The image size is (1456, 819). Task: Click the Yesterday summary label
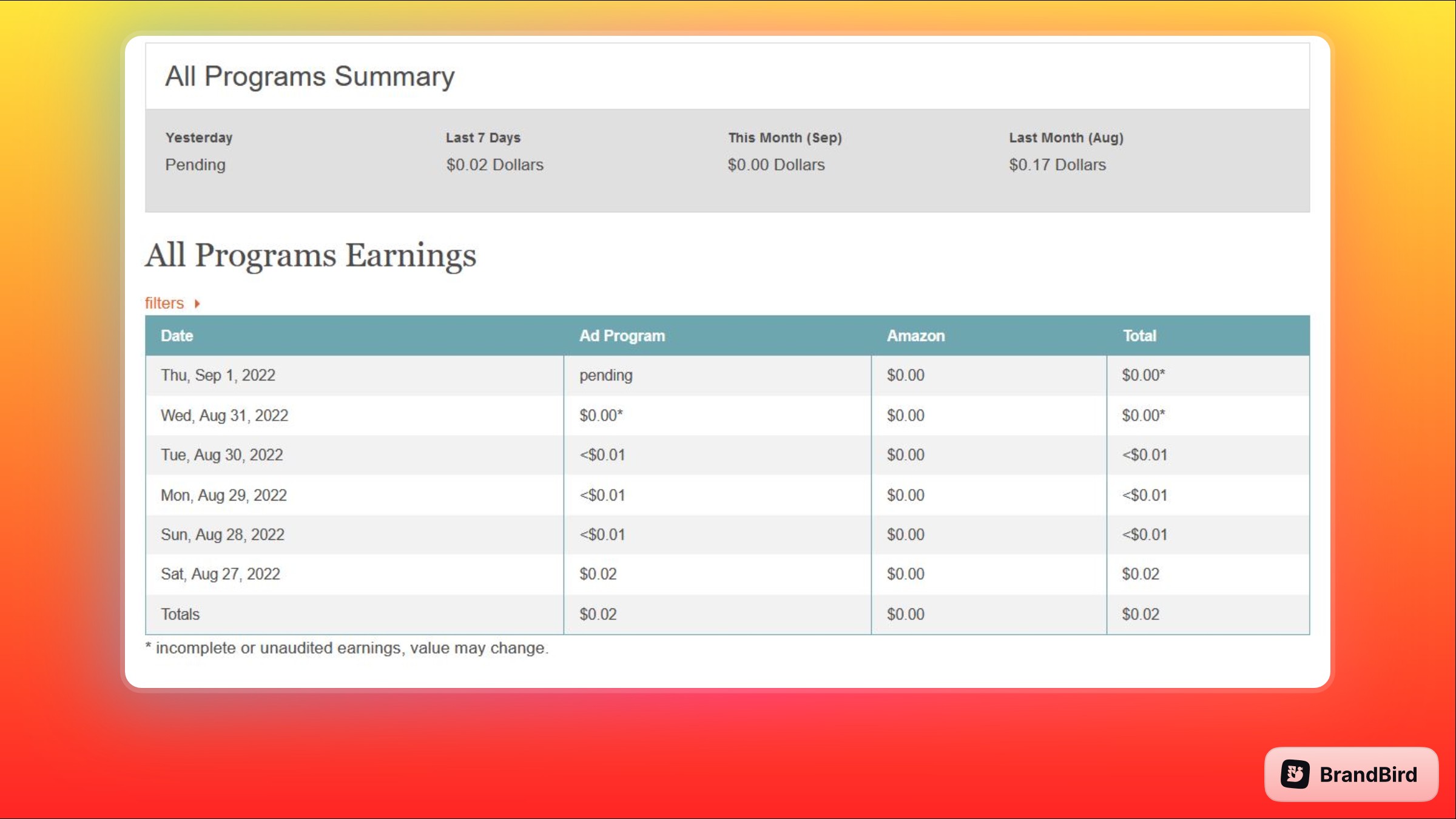199,138
